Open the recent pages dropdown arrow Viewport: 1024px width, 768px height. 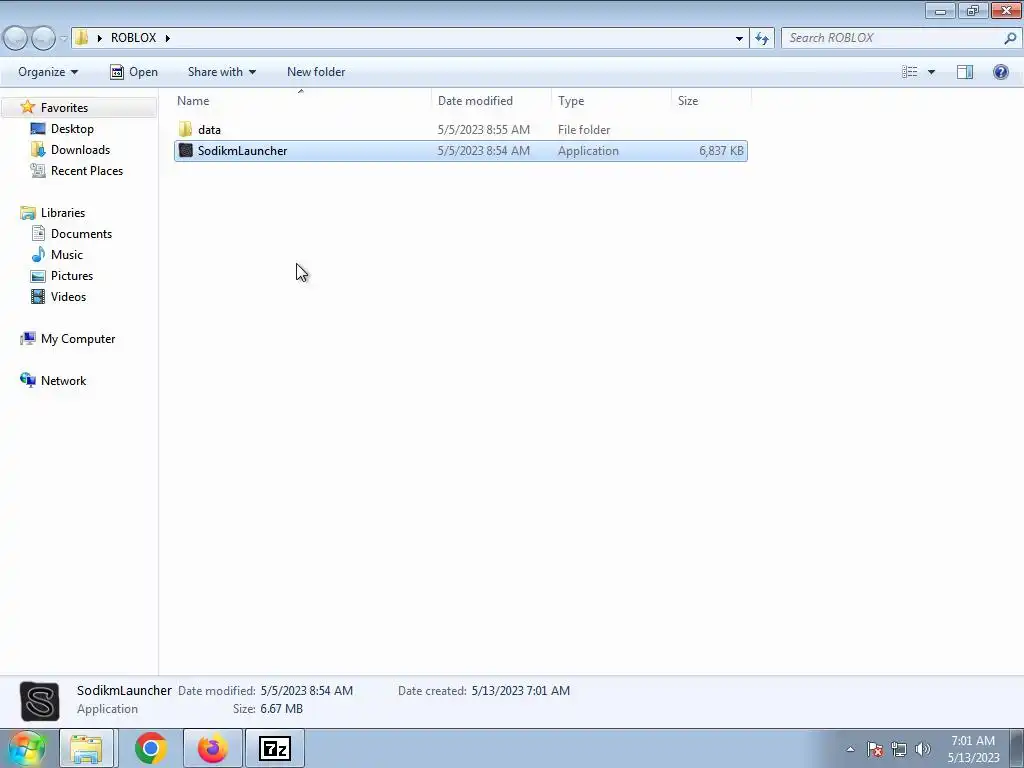pyautogui.click(x=63, y=39)
